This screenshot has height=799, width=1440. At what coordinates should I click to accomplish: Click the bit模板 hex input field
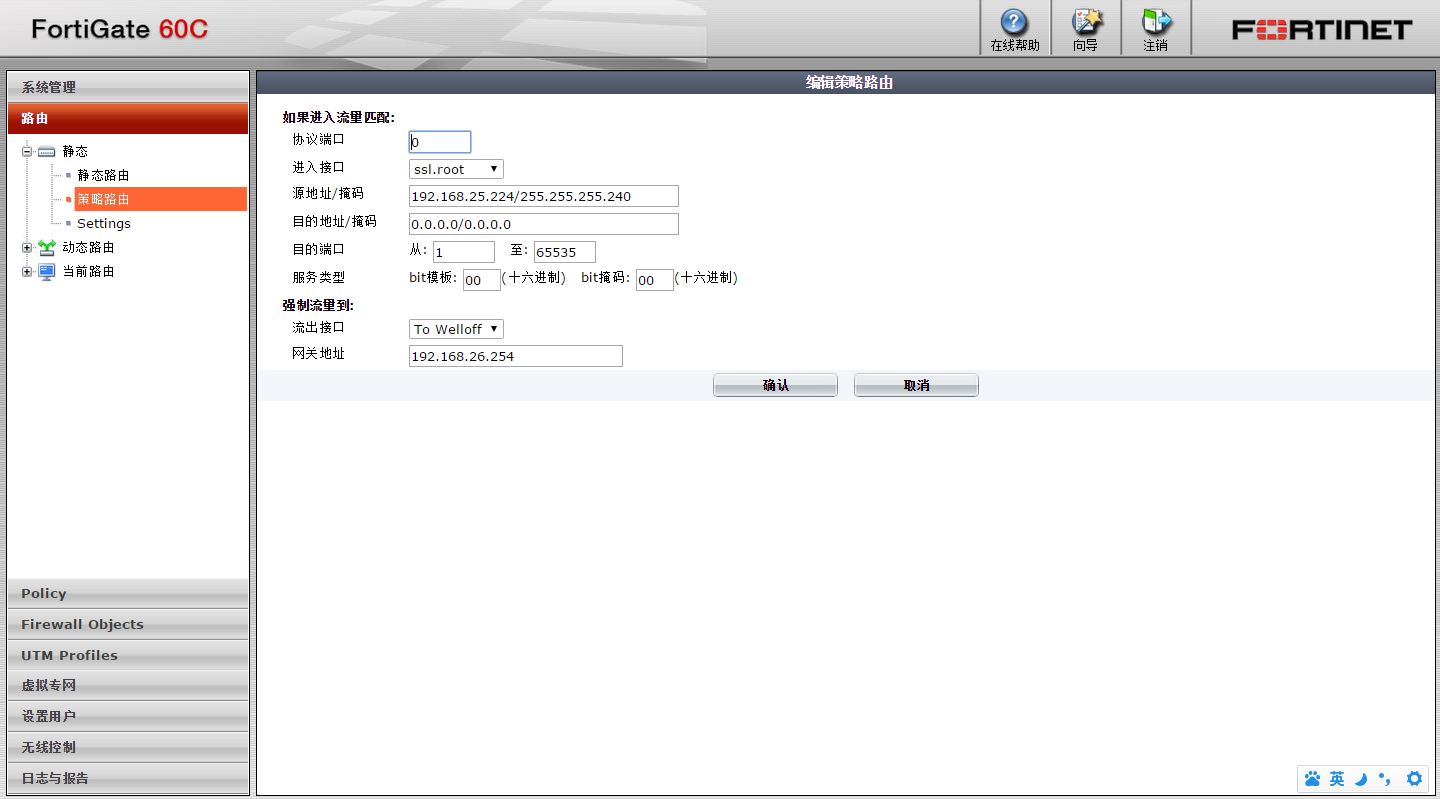pyautogui.click(x=482, y=280)
